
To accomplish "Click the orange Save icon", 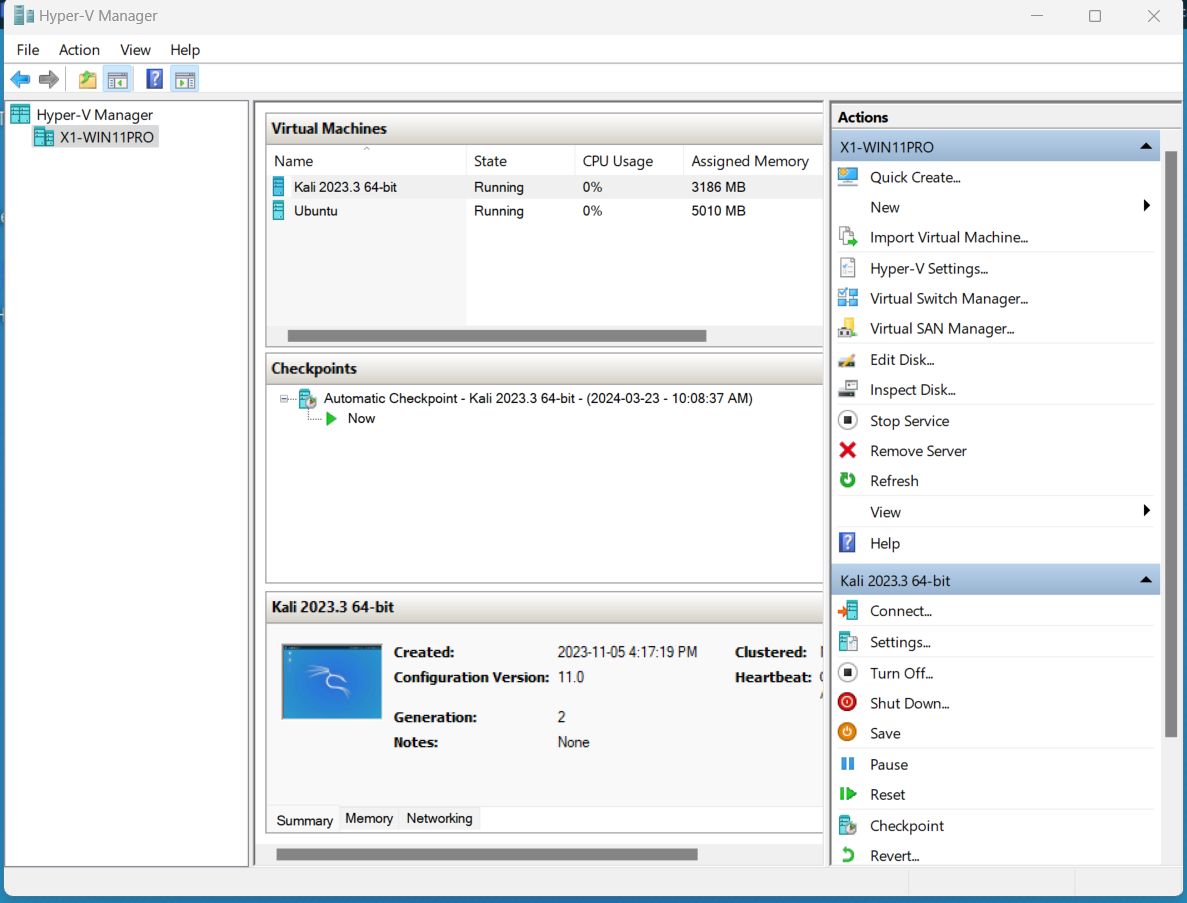I will tap(848, 732).
